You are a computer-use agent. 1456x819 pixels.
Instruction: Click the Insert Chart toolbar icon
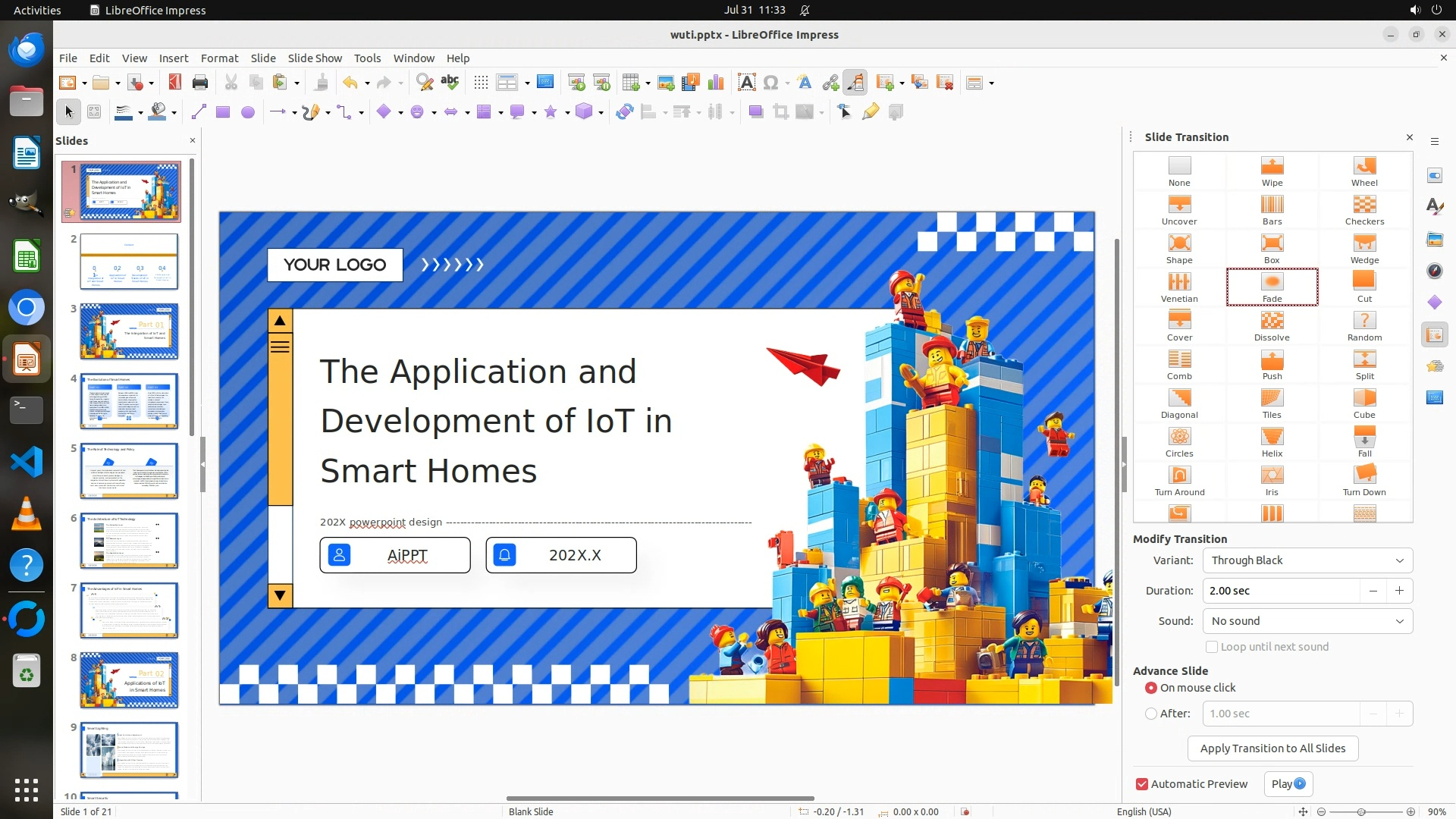[715, 83]
